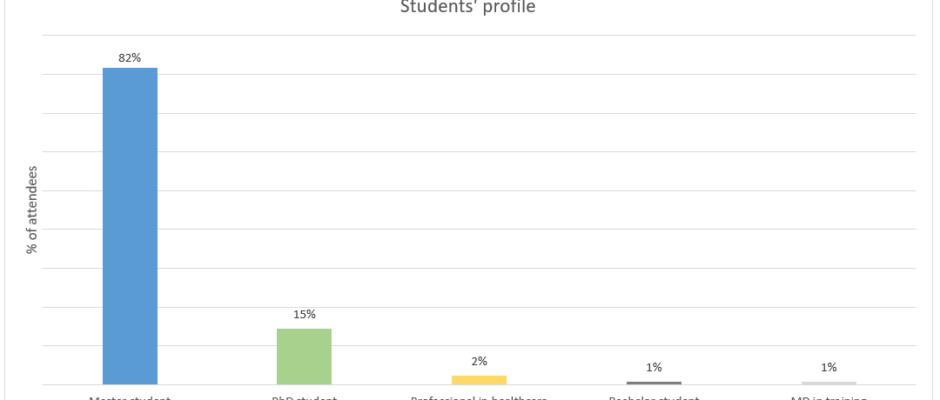Click the 1% label above Bachelor student bar
This screenshot has width=940, height=400.
pos(654,367)
